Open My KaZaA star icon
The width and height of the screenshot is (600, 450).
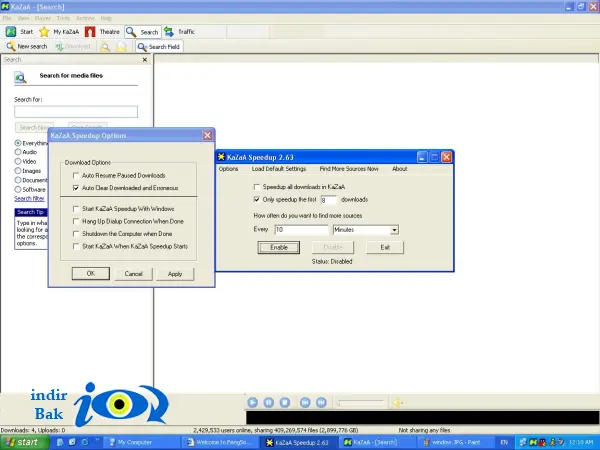pyautogui.click(x=44, y=32)
